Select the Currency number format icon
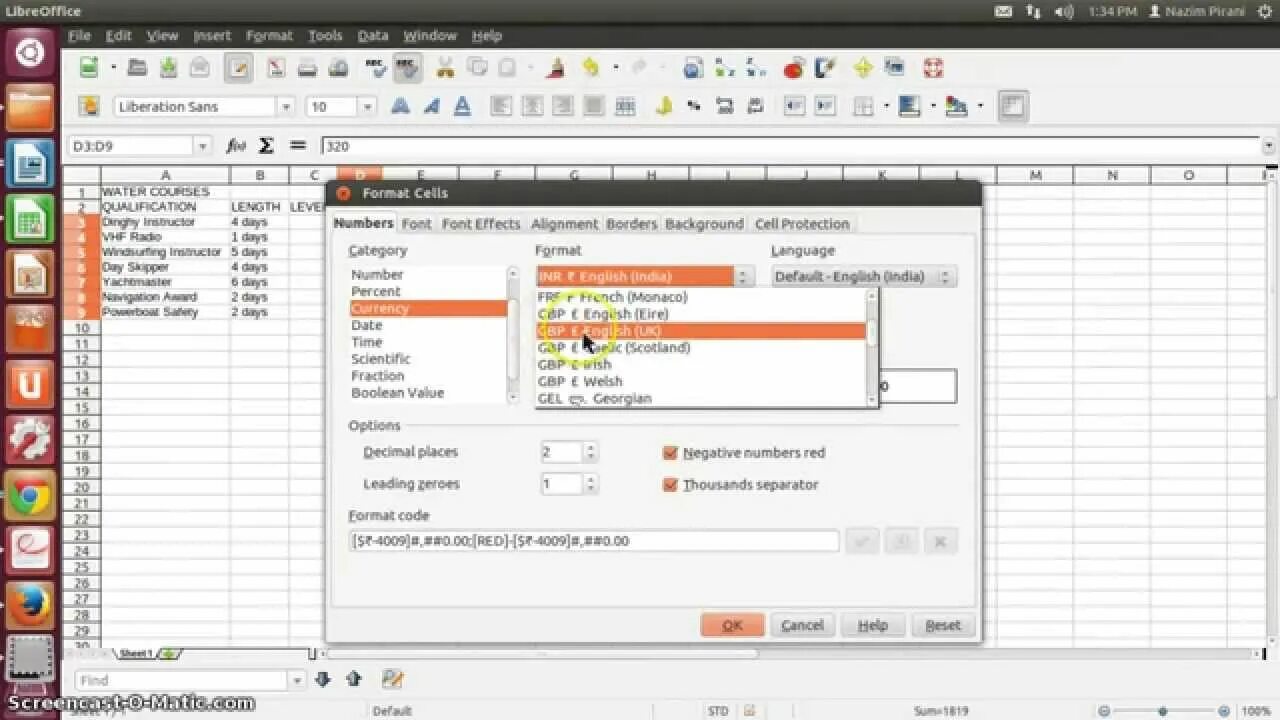 click(661, 106)
